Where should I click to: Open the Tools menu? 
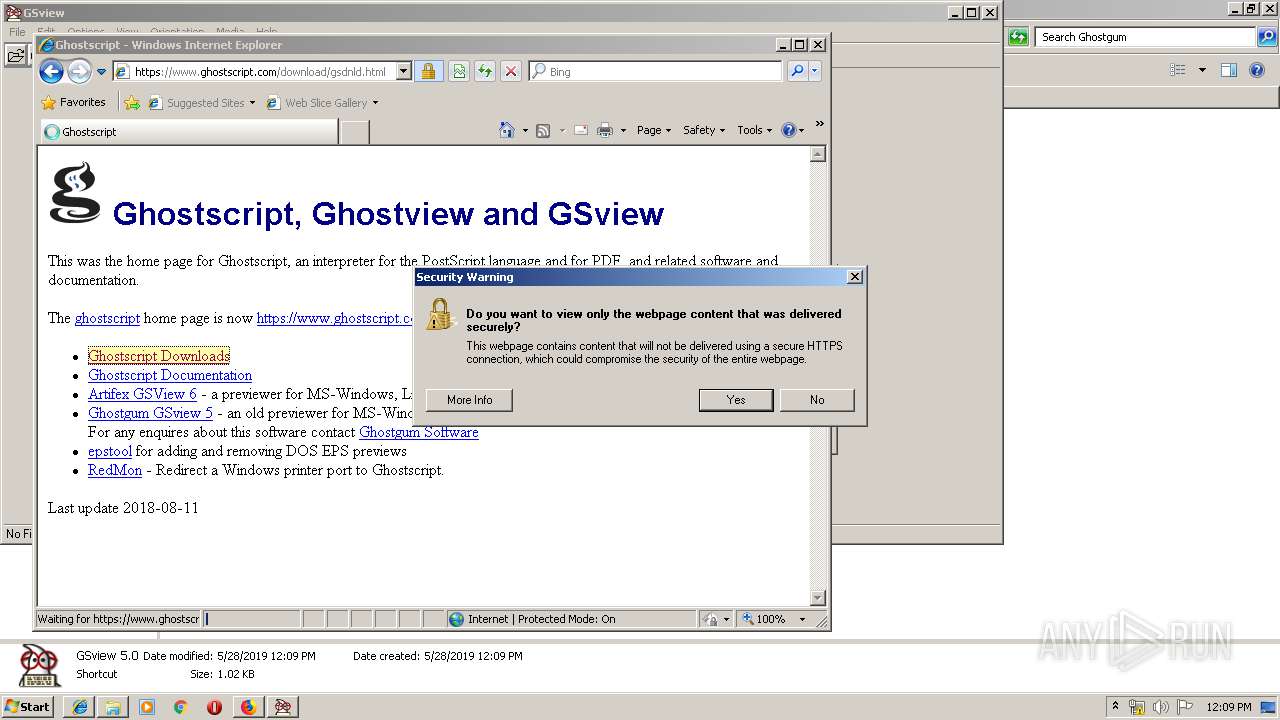click(x=755, y=130)
